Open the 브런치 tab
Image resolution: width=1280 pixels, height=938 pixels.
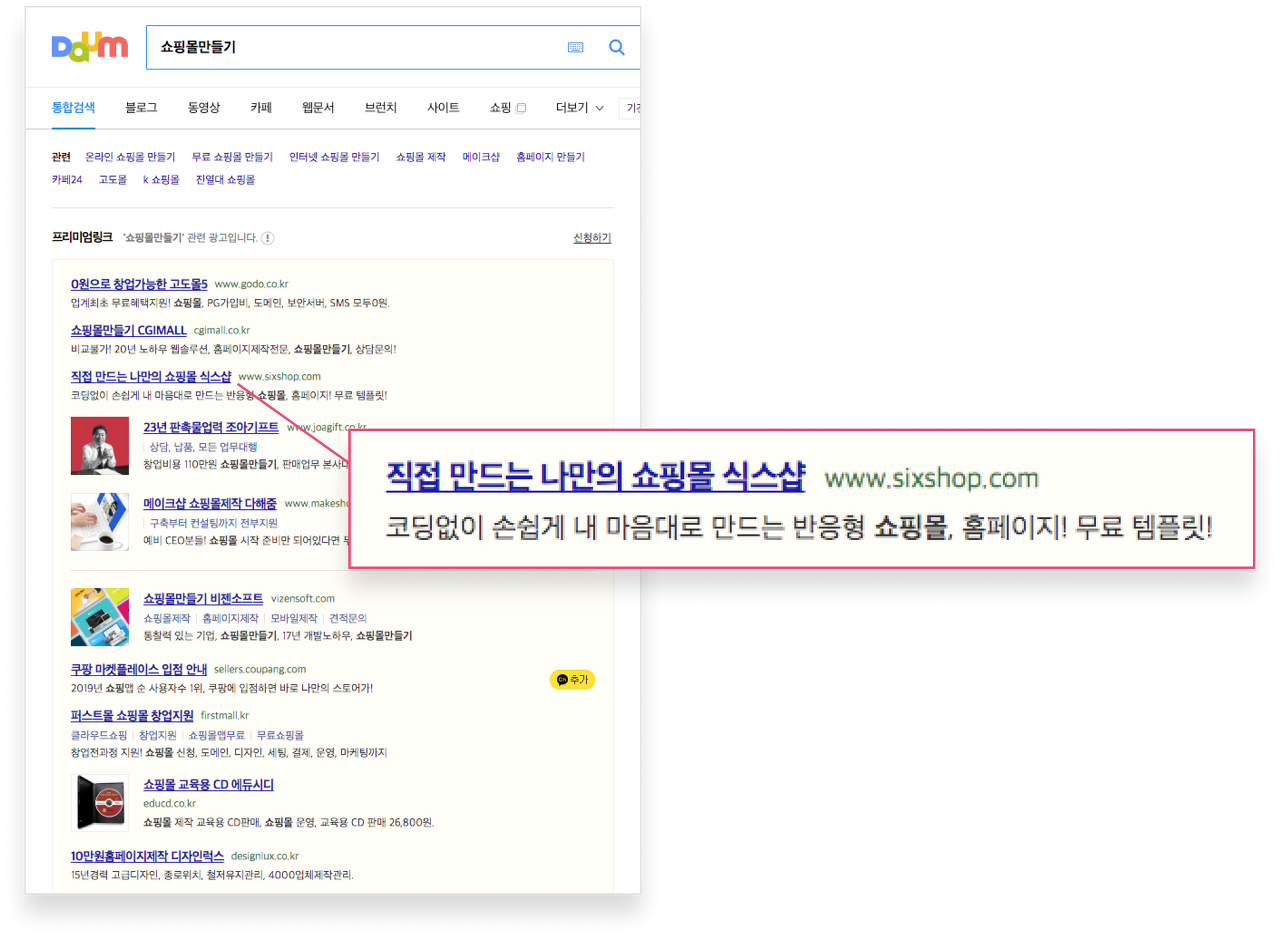[381, 107]
